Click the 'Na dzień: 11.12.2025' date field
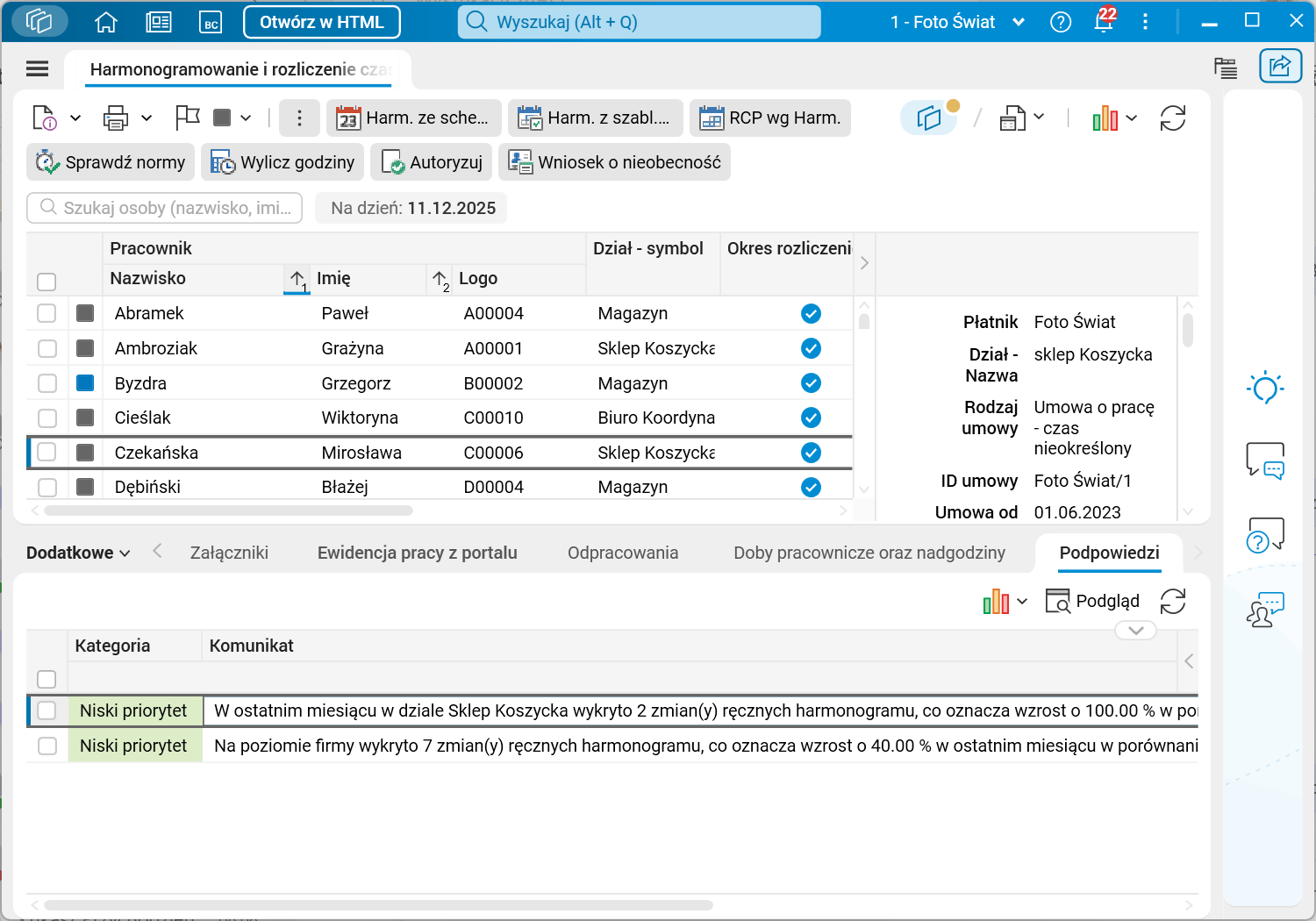Image resolution: width=1316 pixels, height=921 pixels. pyautogui.click(x=412, y=208)
